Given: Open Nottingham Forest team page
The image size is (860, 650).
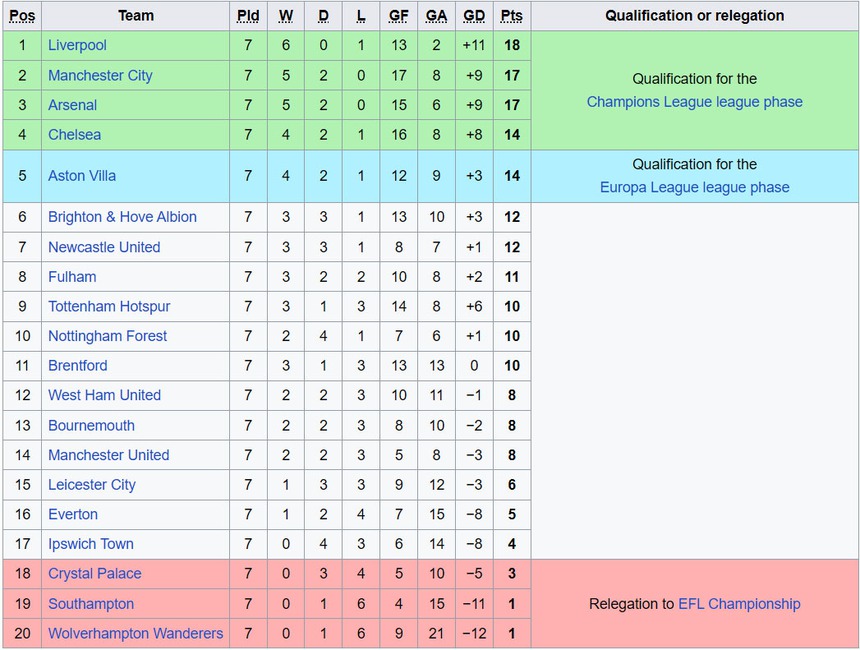Looking at the screenshot, I should (x=108, y=336).
